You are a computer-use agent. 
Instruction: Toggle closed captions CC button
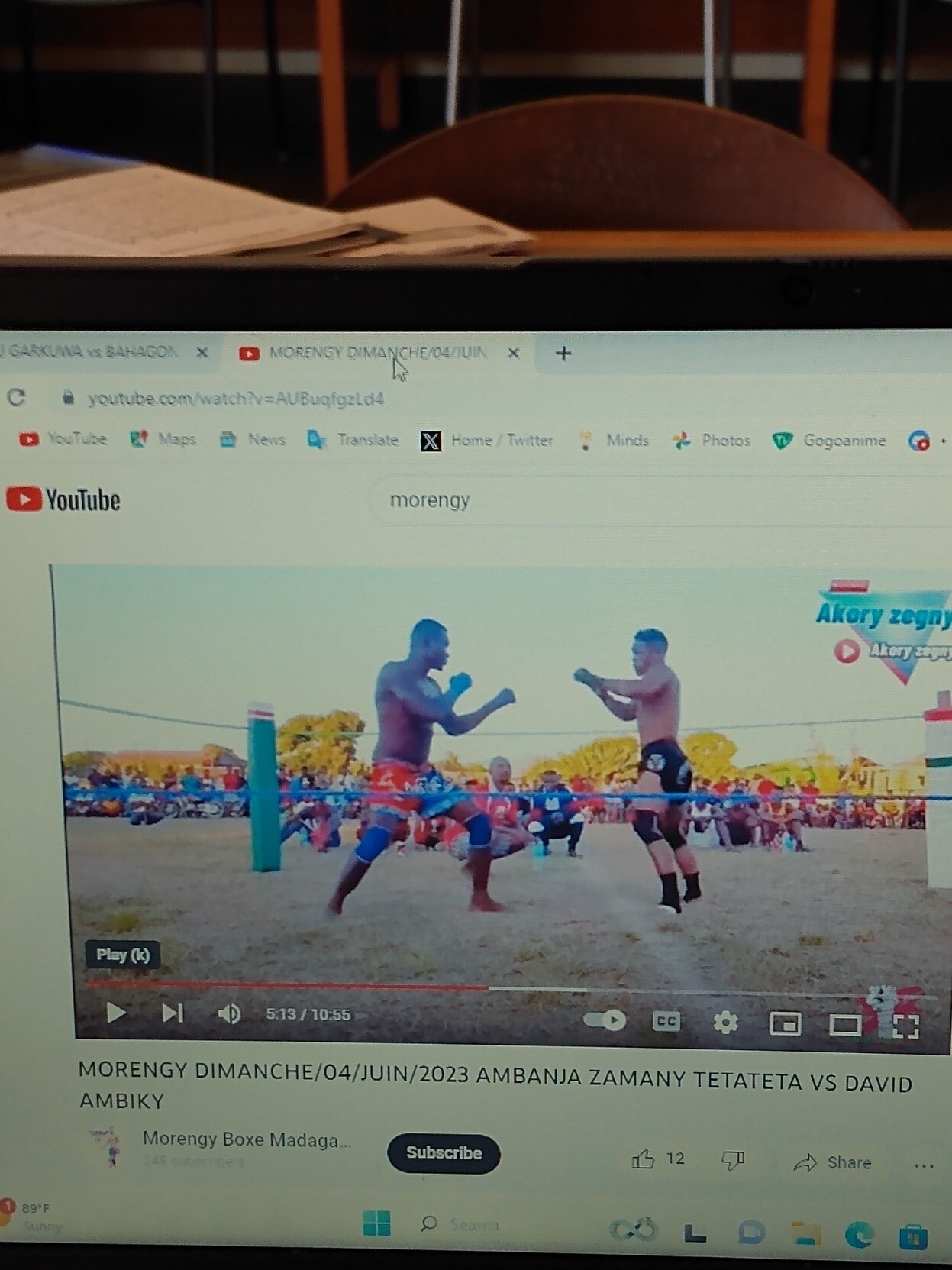[666, 1022]
